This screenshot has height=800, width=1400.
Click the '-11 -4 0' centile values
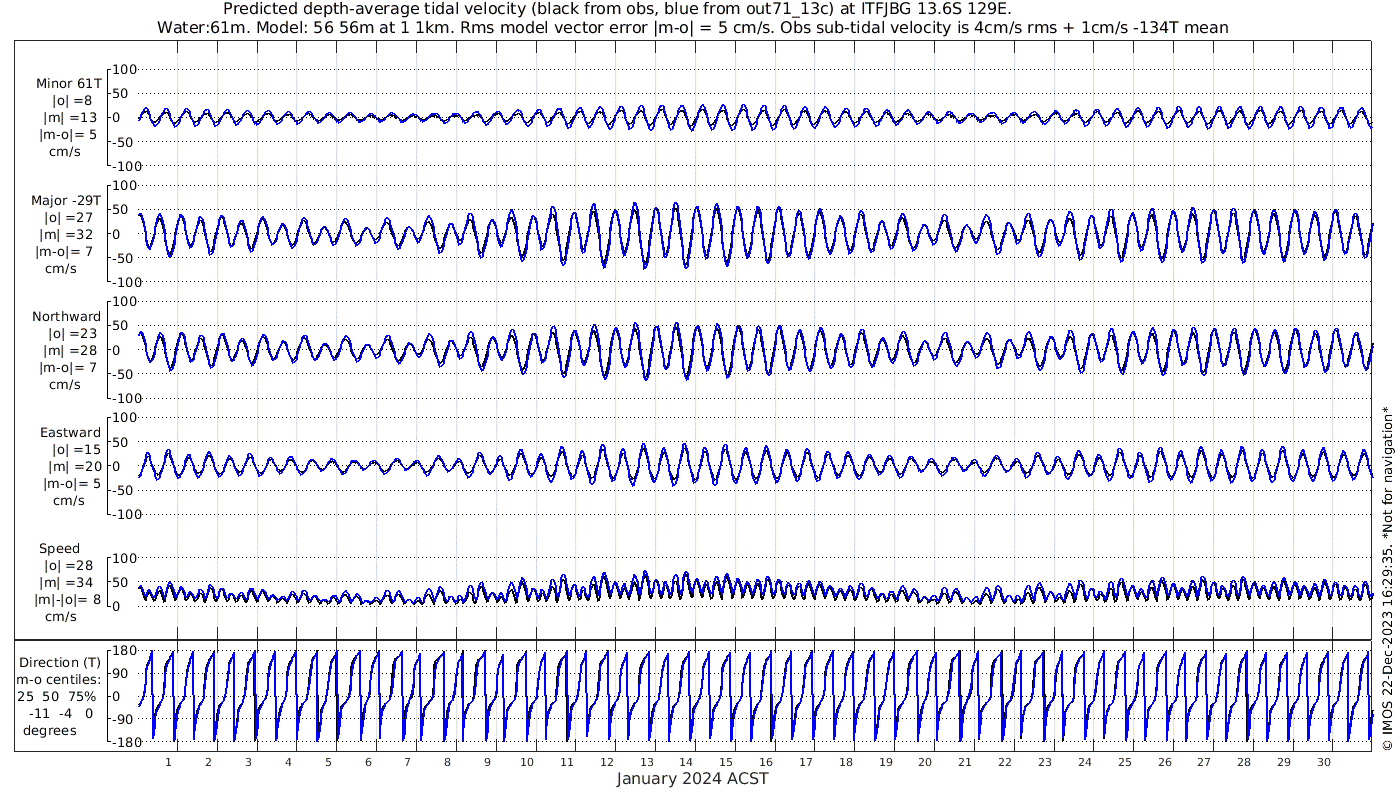click(x=62, y=713)
